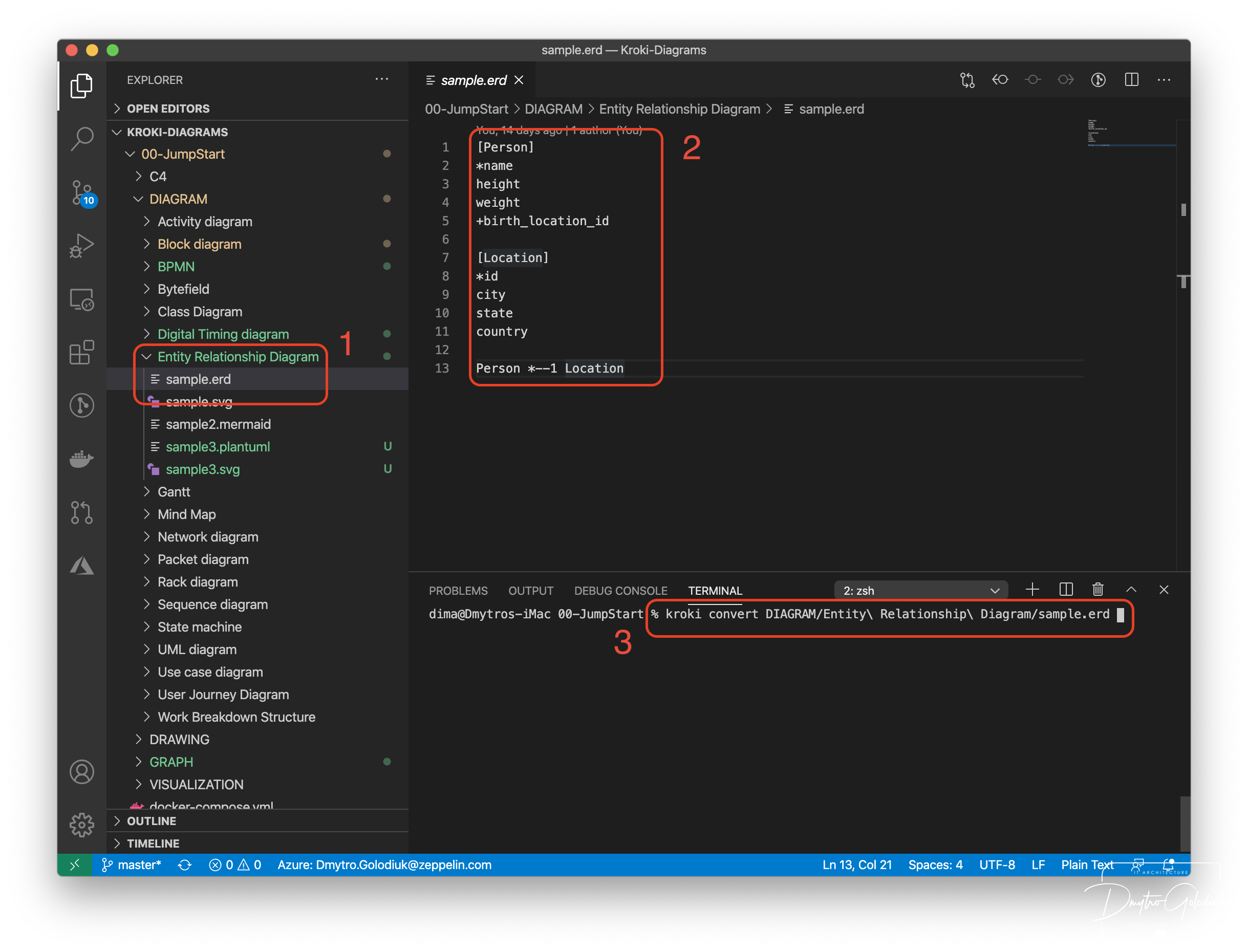Switch to the DEBUG CONSOLE tab
This screenshot has height=952, width=1248.
[620, 591]
